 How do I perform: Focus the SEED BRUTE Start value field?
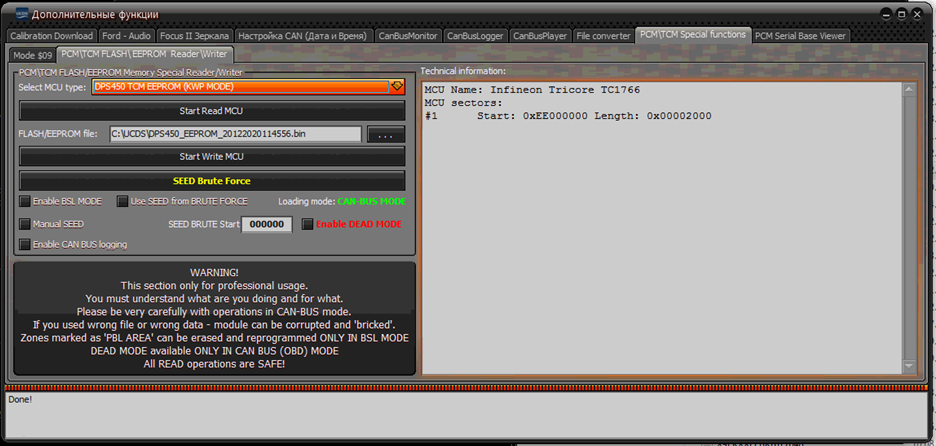pyautogui.click(x=267, y=224)
